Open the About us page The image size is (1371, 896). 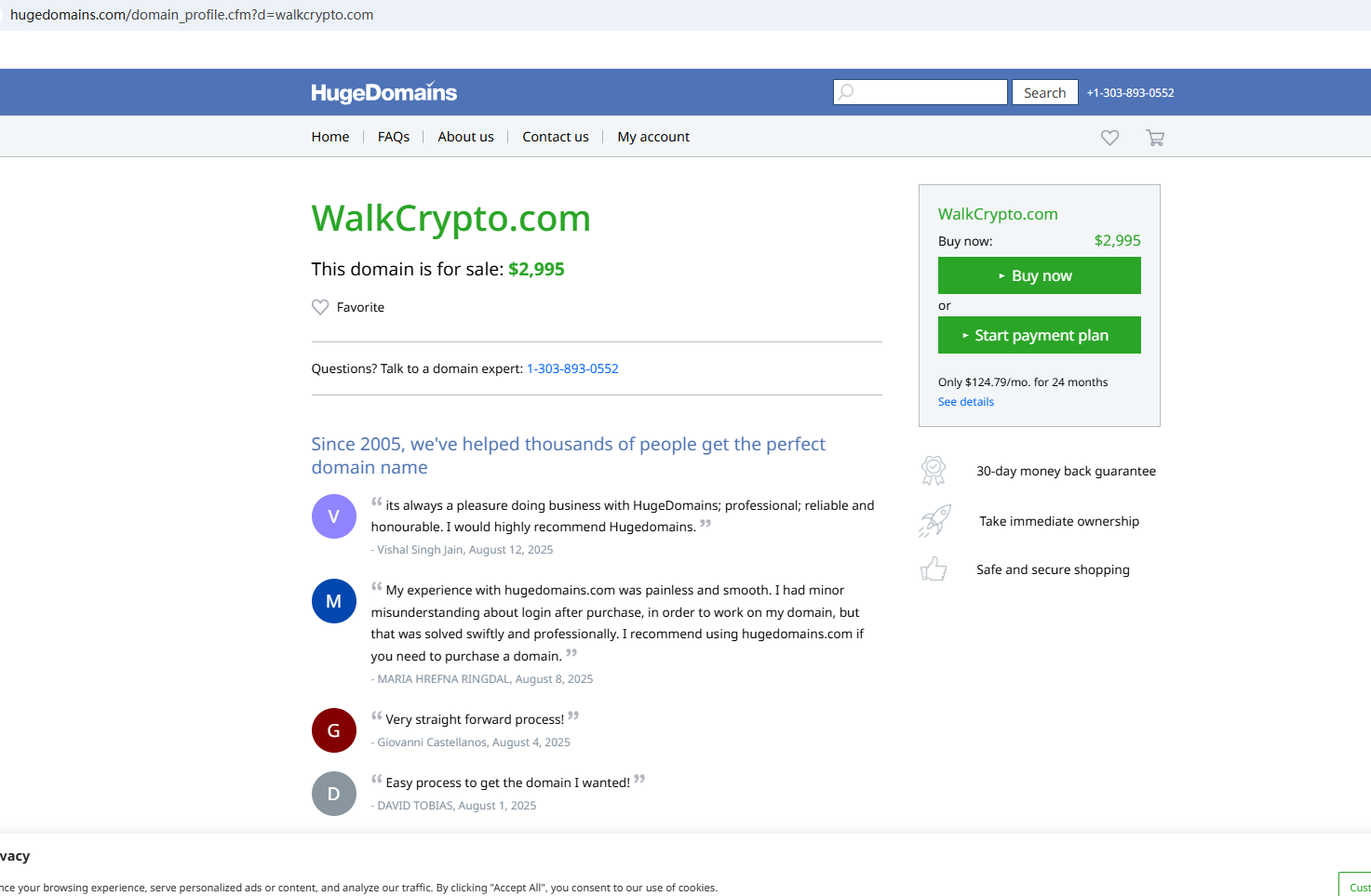466,137
